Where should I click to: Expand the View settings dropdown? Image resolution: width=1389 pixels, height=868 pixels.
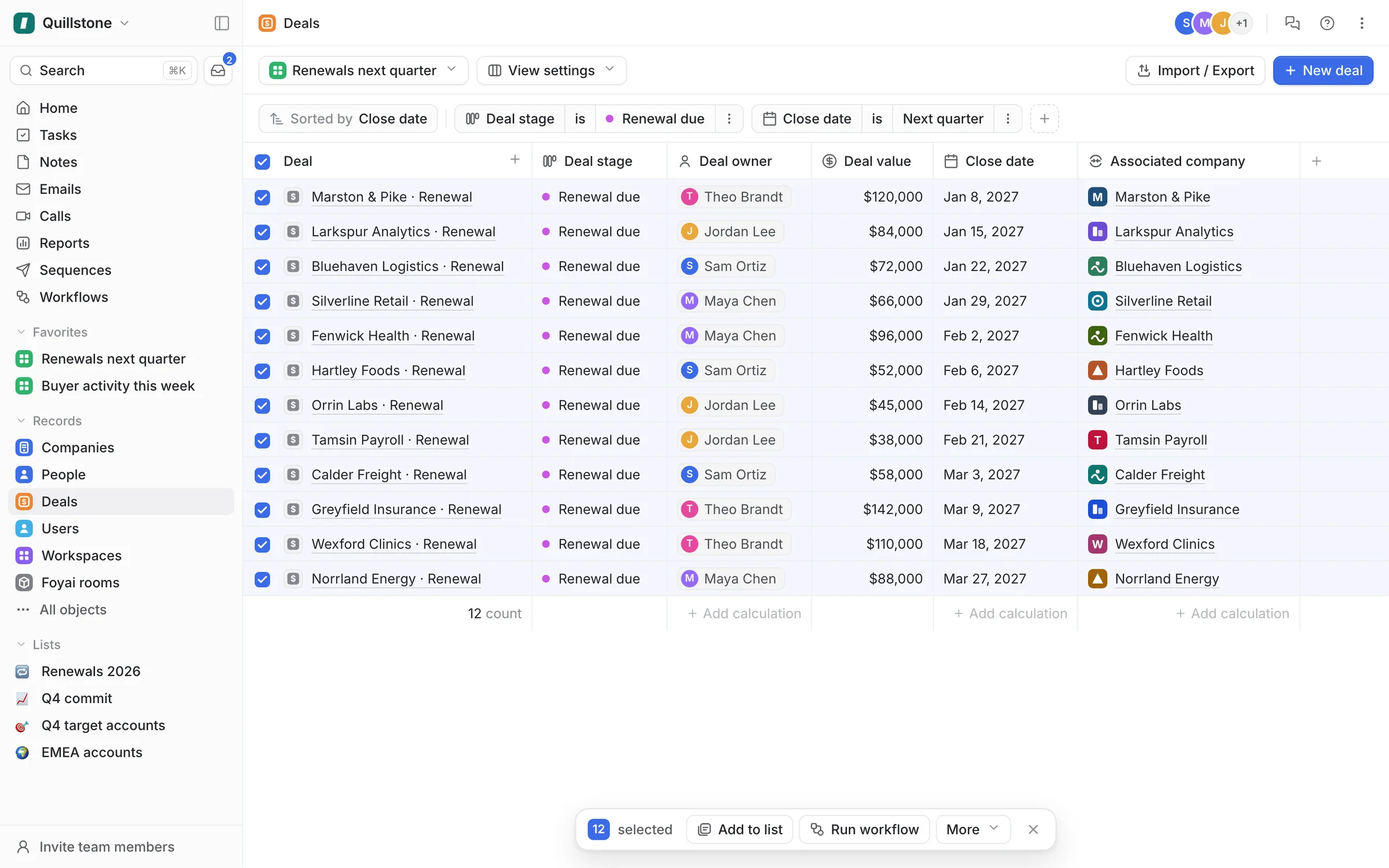pyautogui.click(x=552, y=71)
